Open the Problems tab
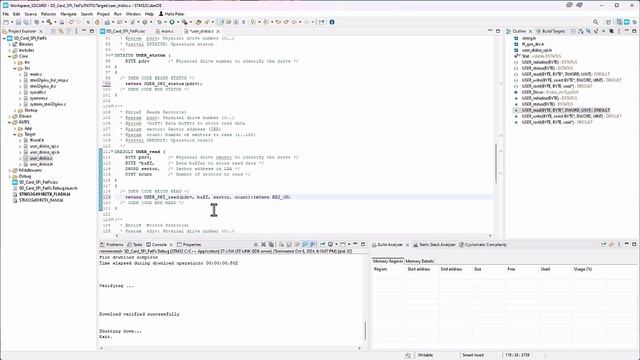This screenshot has width=640, height=360. pyautogui.click(x=112, y=244)
